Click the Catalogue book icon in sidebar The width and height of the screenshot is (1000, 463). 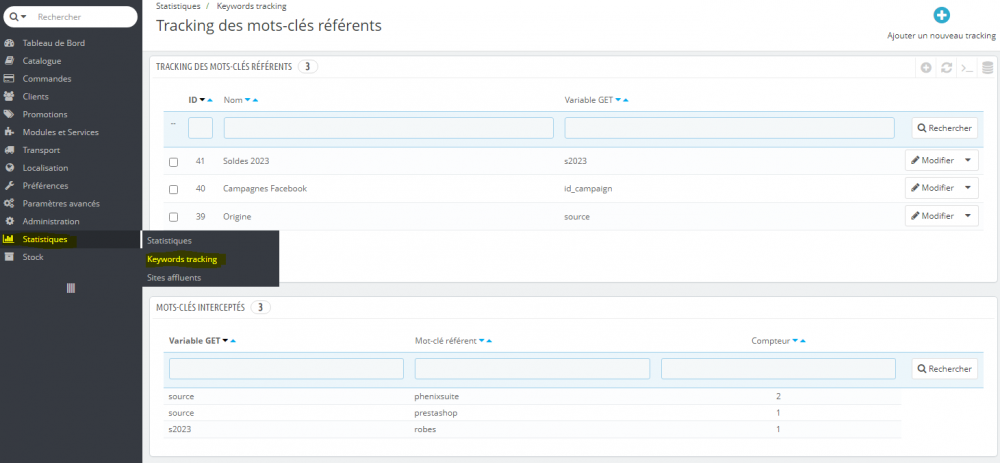(9, 61)
